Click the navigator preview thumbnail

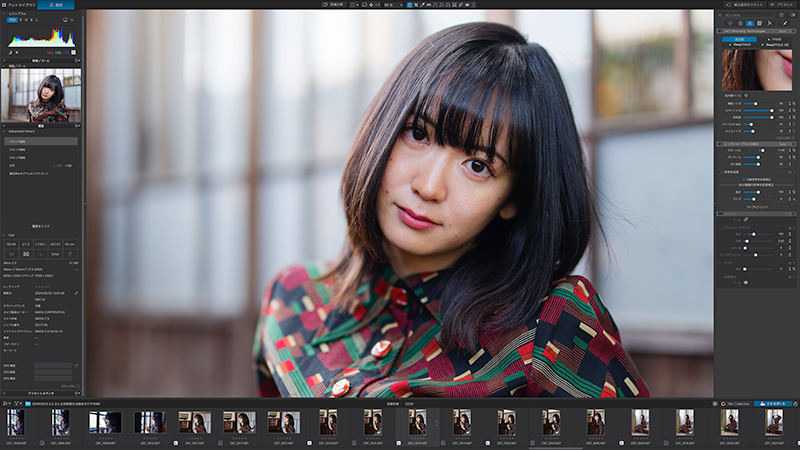tap(41, 95)
